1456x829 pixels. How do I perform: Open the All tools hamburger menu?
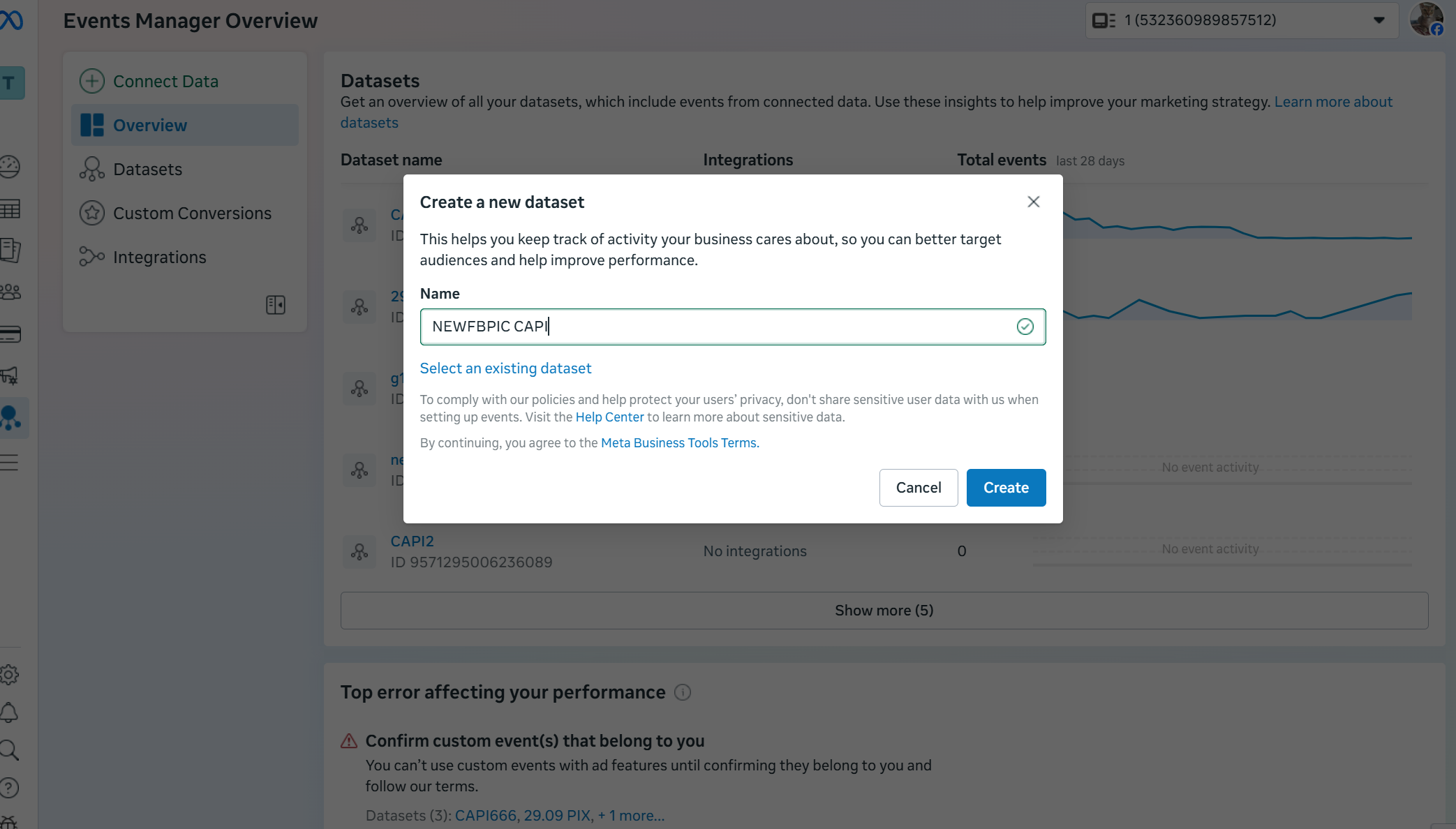[10, 462]
